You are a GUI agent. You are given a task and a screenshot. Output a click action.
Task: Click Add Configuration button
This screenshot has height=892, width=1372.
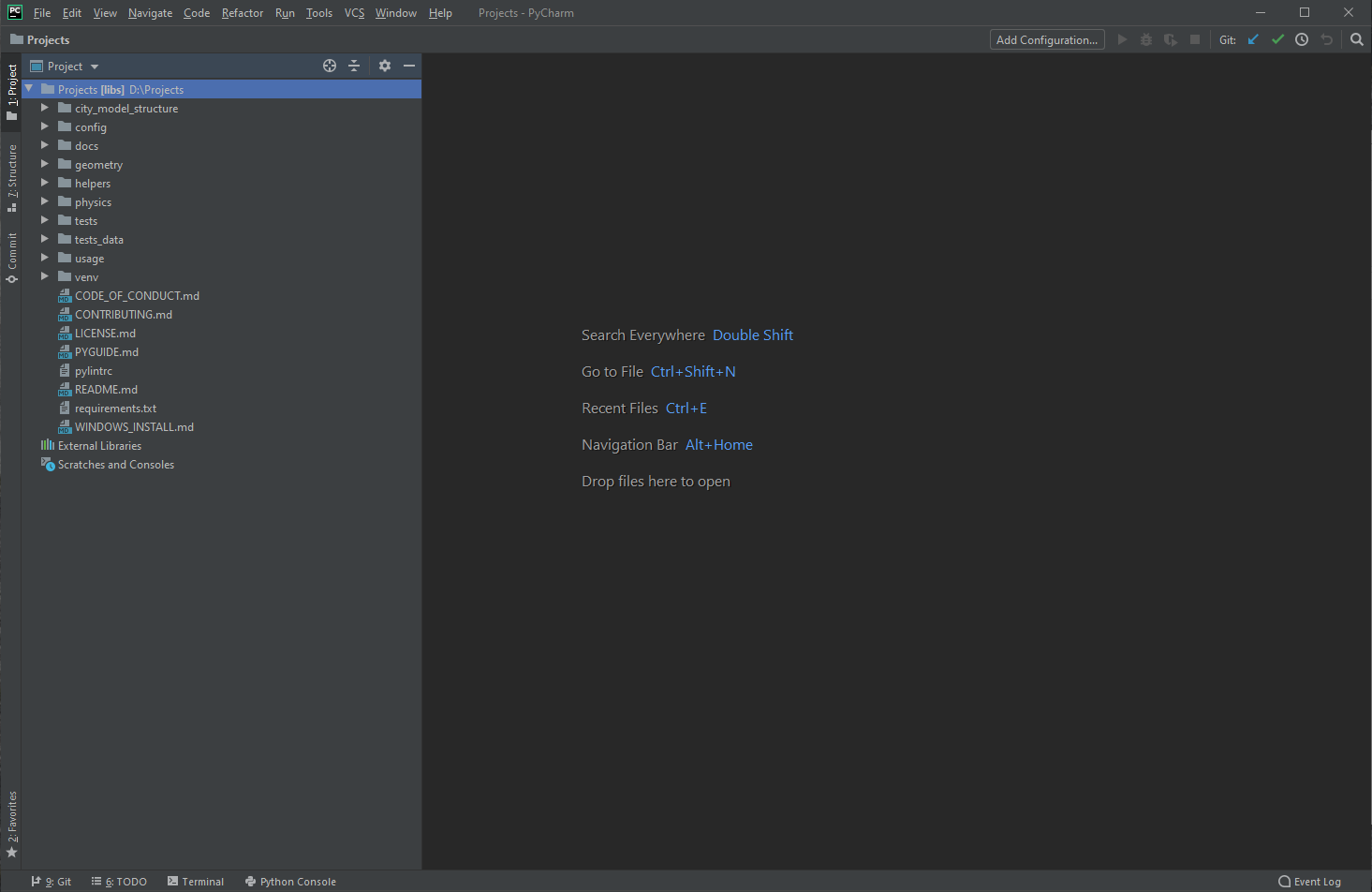(1047, 39)
